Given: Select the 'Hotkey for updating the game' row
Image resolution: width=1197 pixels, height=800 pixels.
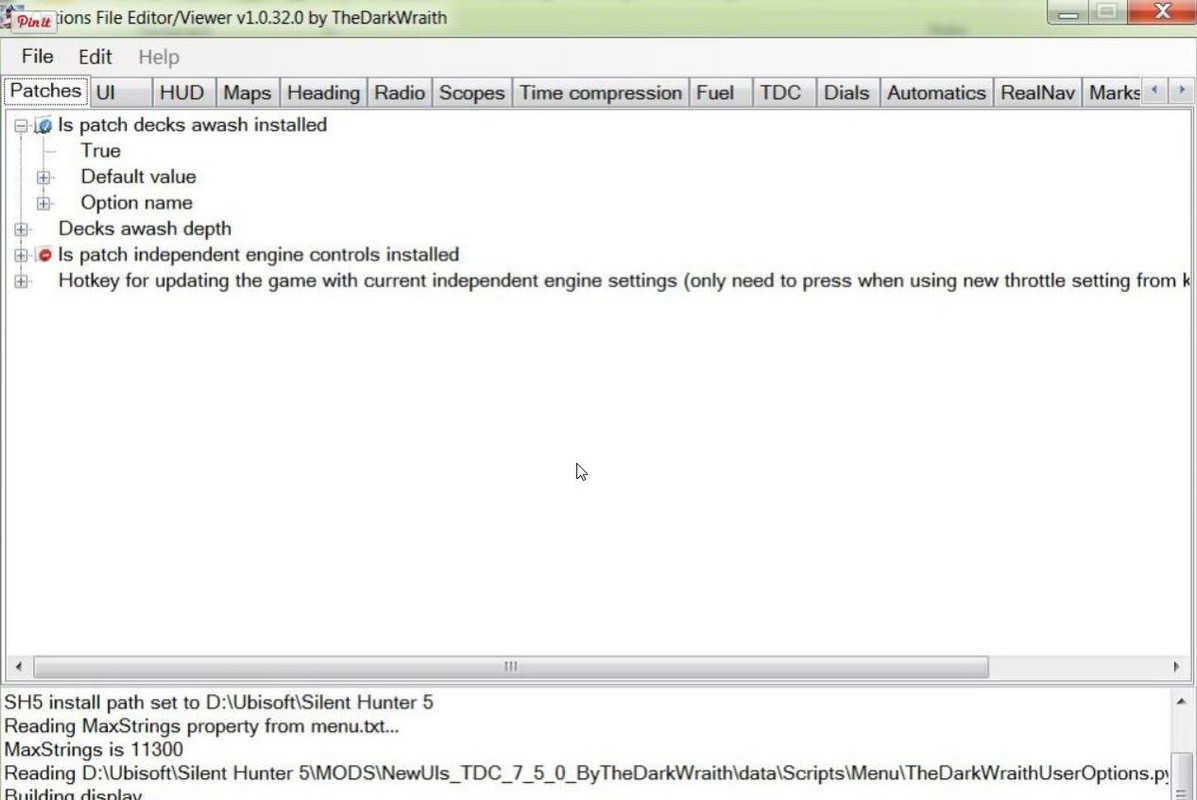Looking at the screenshot, I should click(624, 281).
